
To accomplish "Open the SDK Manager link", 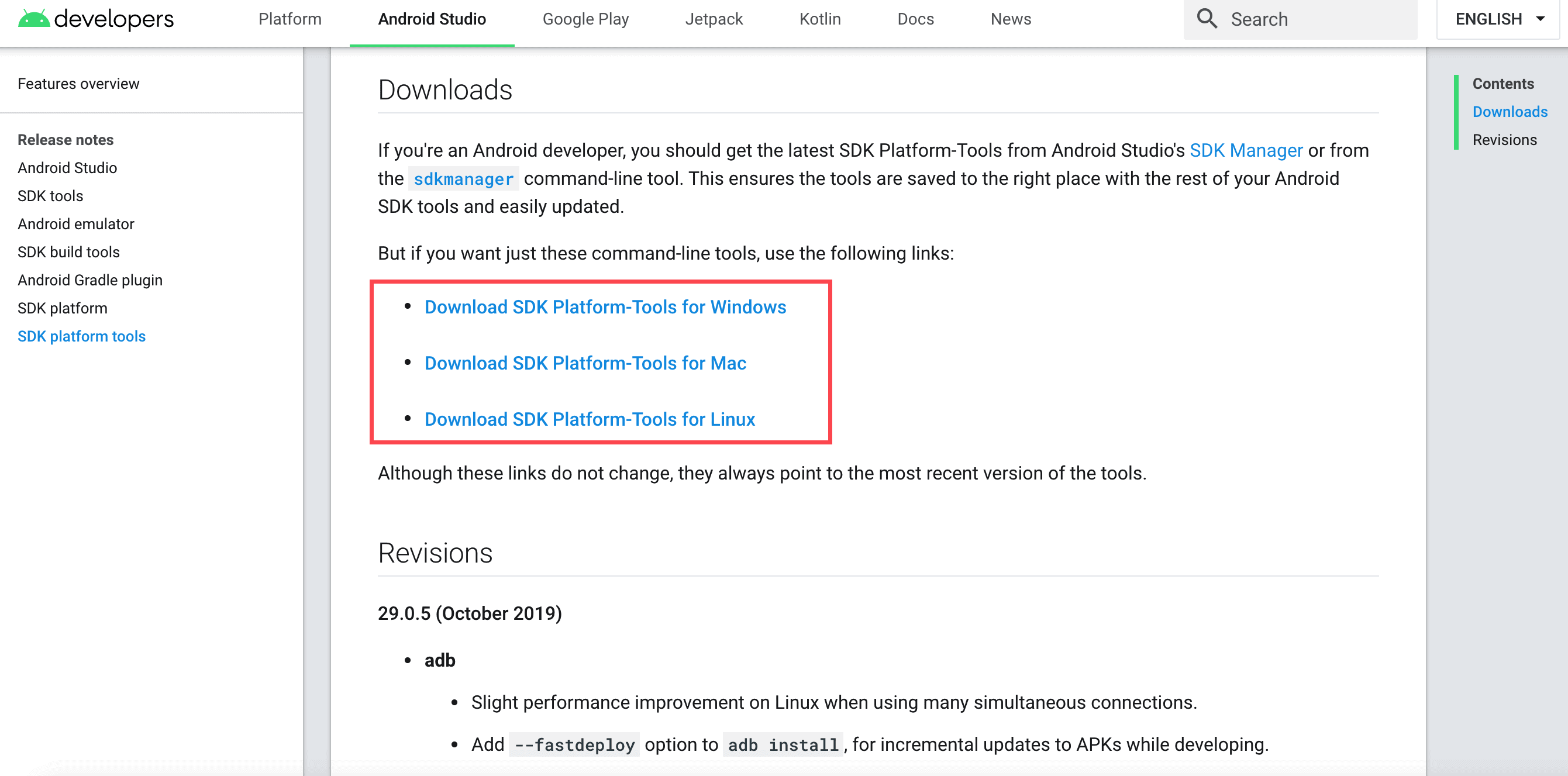I will [1246, 150].
